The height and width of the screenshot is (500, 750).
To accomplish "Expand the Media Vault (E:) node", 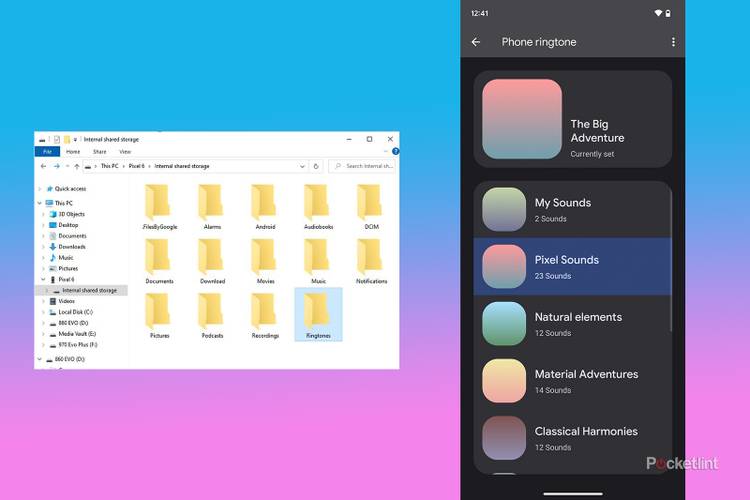I will [44, 334].
